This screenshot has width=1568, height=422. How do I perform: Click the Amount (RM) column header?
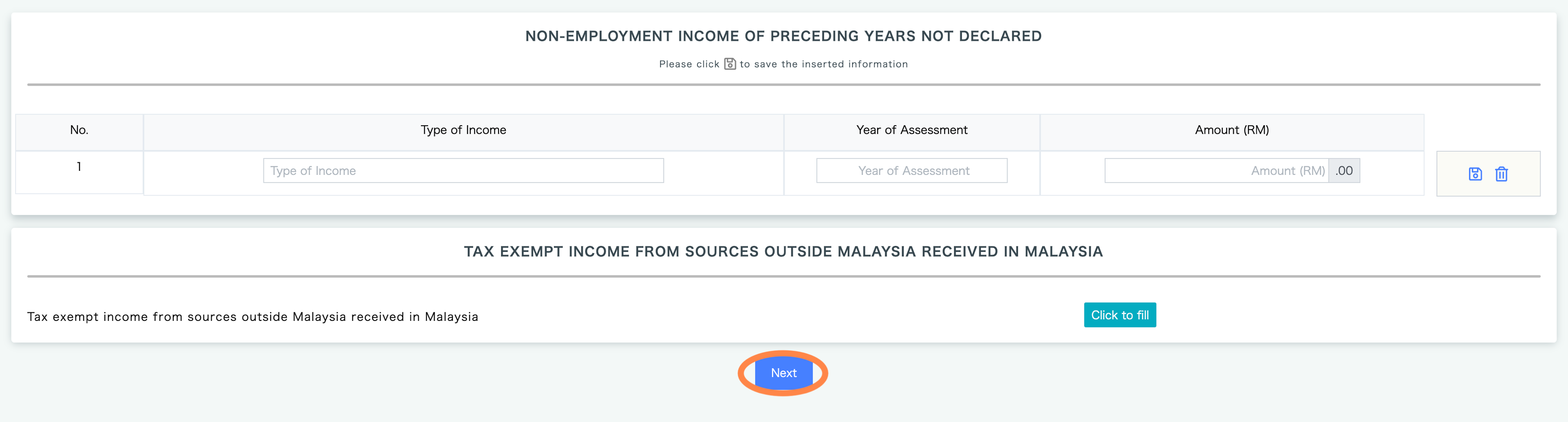pyautogui.click(x=1232, y=130)
